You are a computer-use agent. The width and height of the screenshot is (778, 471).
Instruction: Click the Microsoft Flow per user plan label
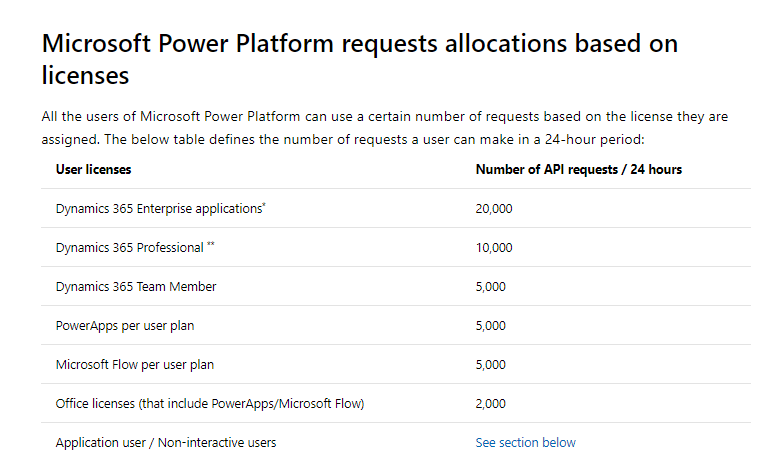point(135,365)
